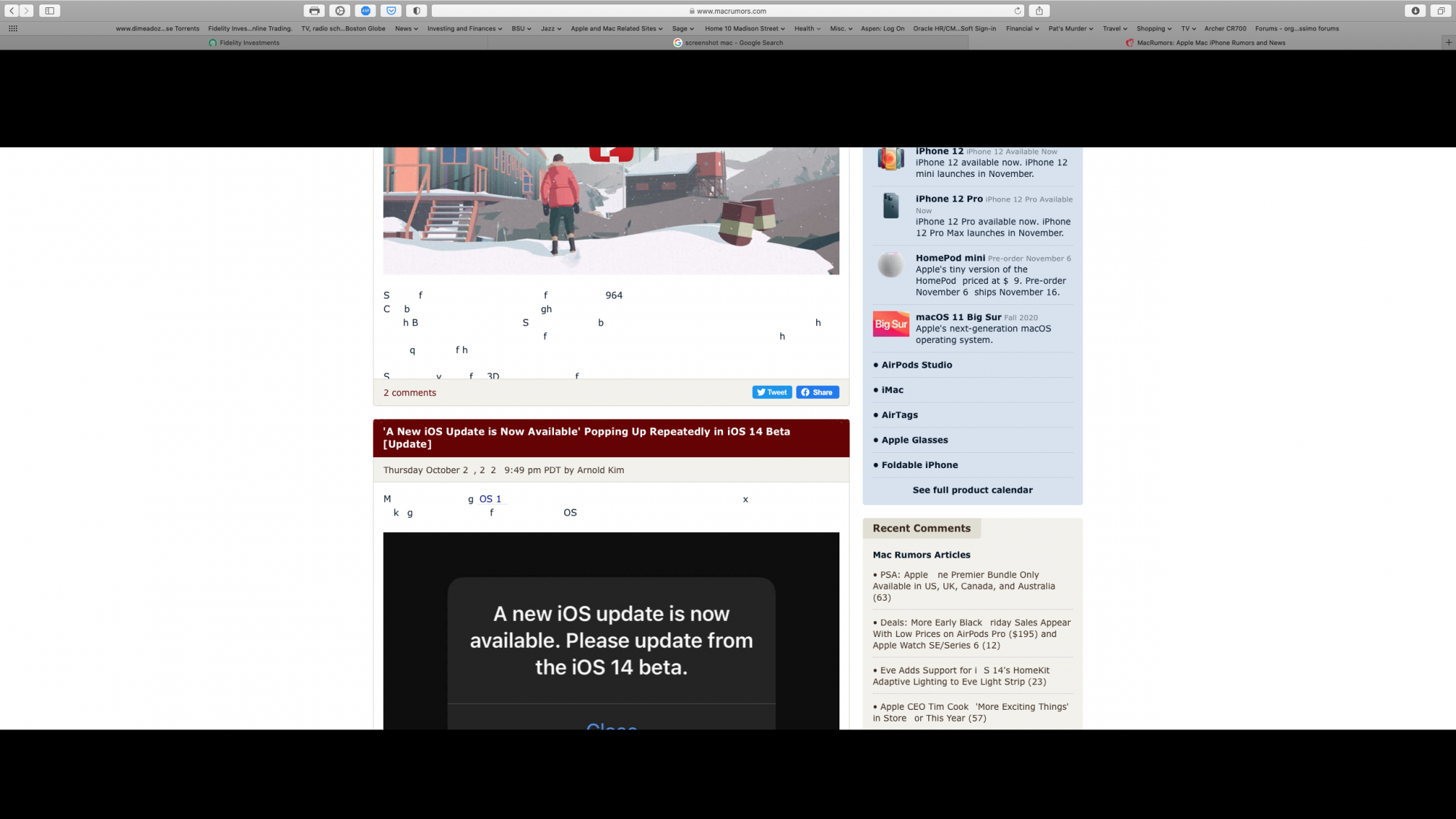Expand the Travel bookmarks folder
The image size is (1456, 819).
click(1115, 28)
